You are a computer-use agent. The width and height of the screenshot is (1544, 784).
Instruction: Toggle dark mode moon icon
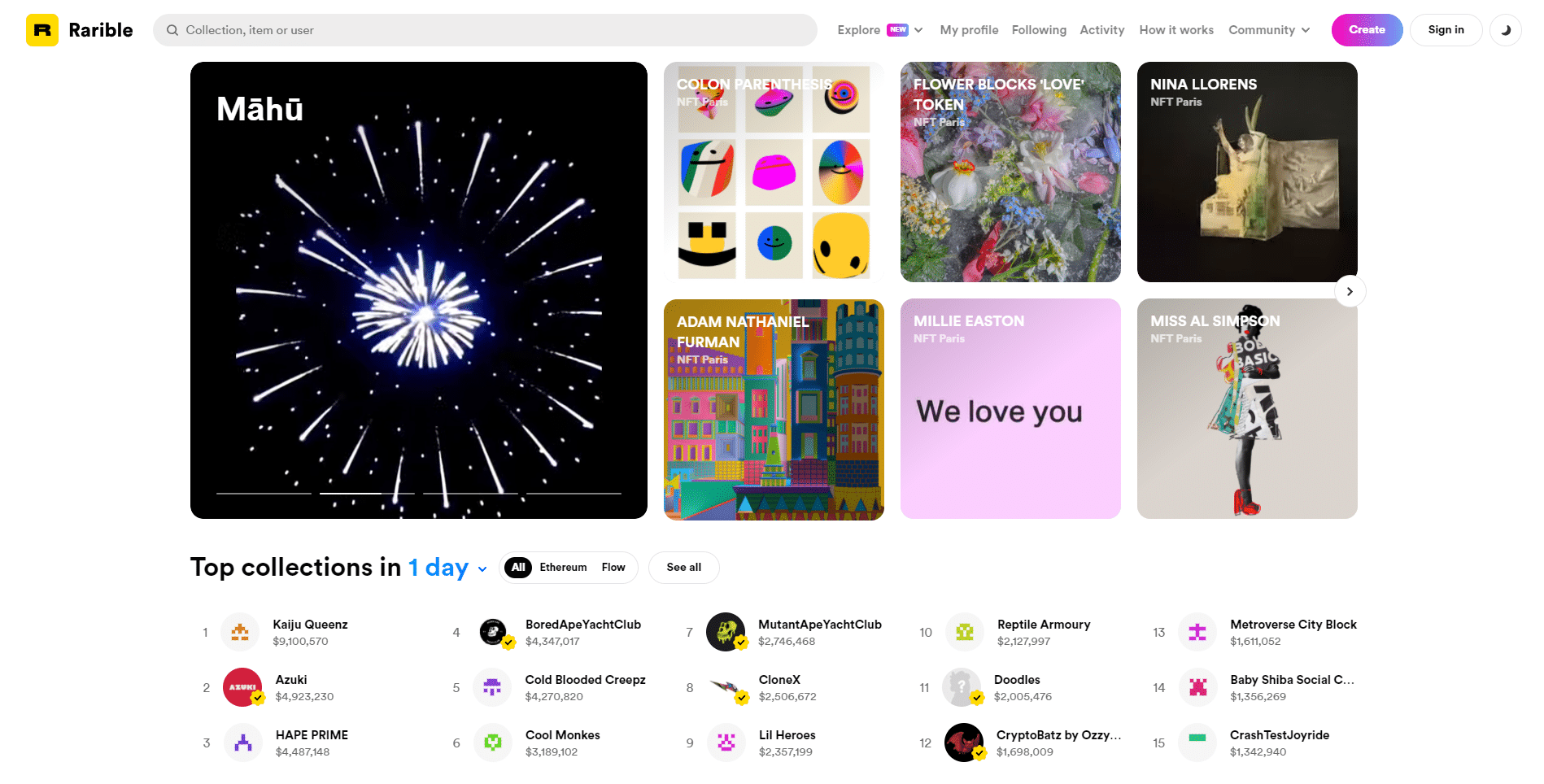click(x=1506, y=30)
